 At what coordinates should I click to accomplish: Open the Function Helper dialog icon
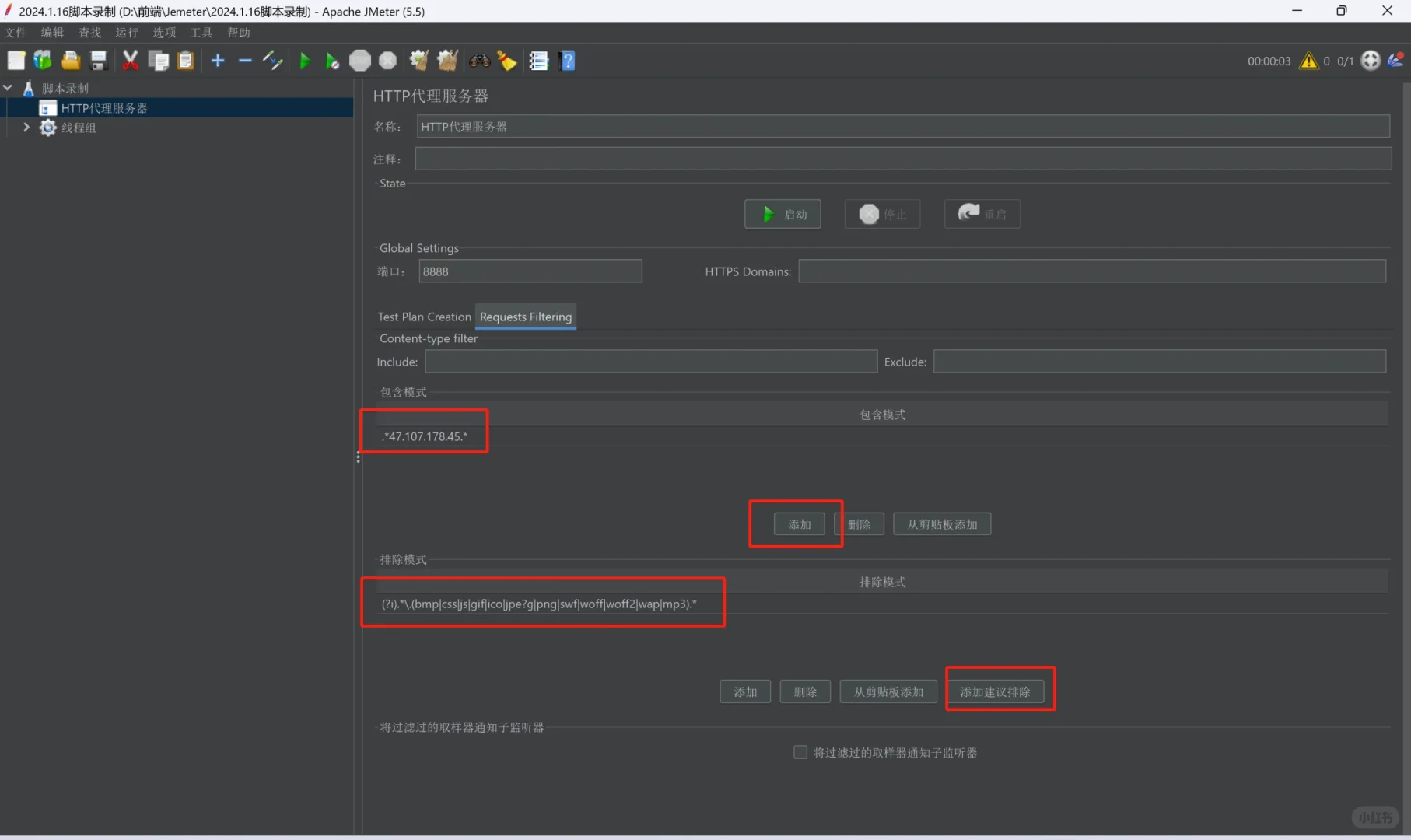(539, 61)
